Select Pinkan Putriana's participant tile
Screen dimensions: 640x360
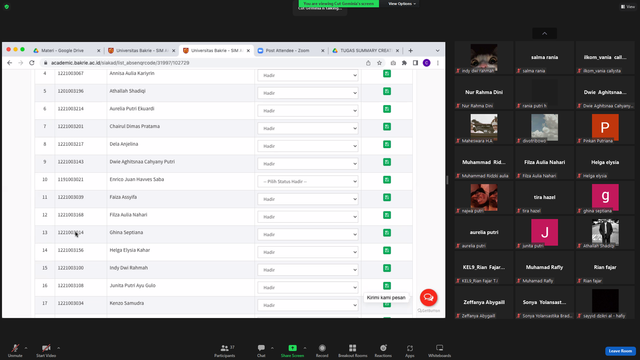coord(605,128)
